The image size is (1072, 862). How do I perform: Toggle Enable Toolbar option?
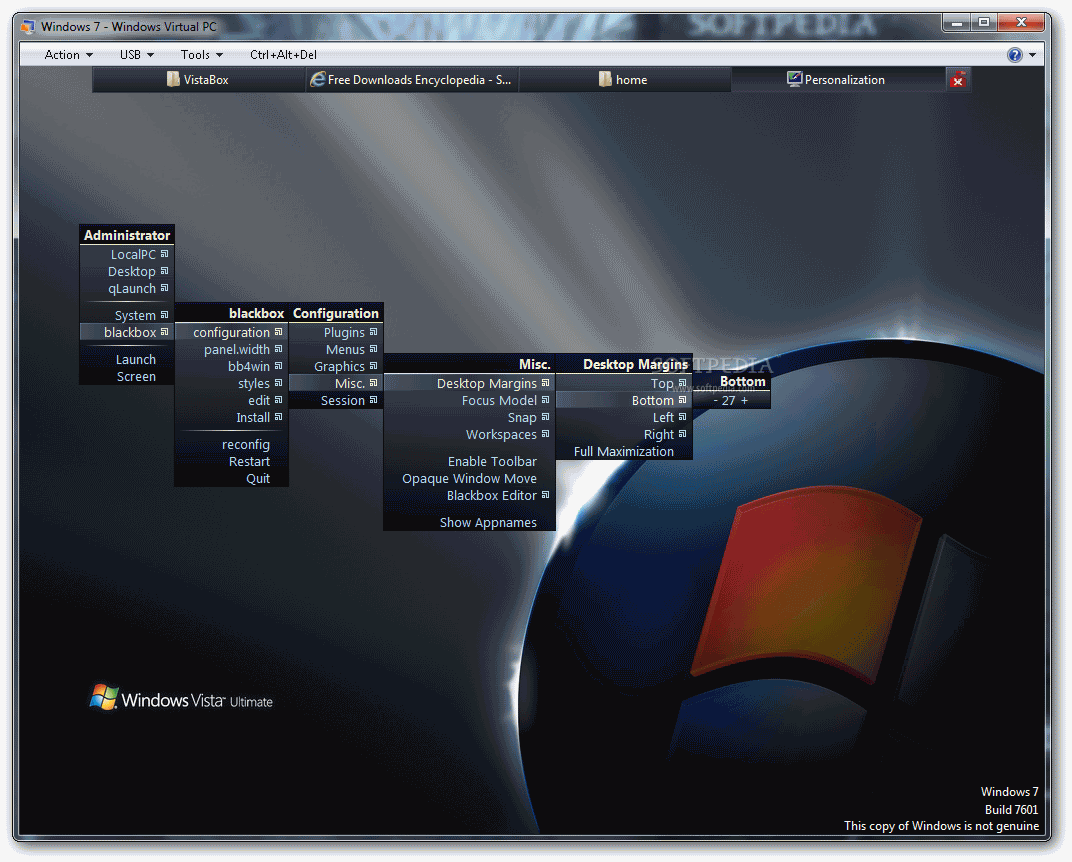[470, 461]
